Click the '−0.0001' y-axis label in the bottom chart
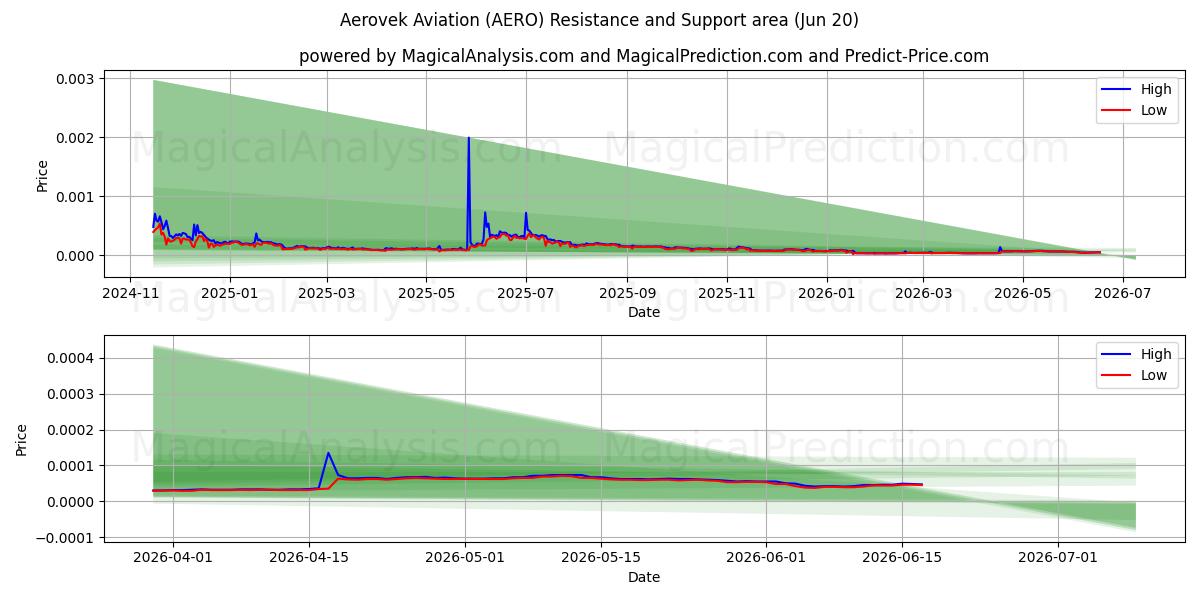The height and width of the screenshot is (600, 1200). (x=67, y=538)
